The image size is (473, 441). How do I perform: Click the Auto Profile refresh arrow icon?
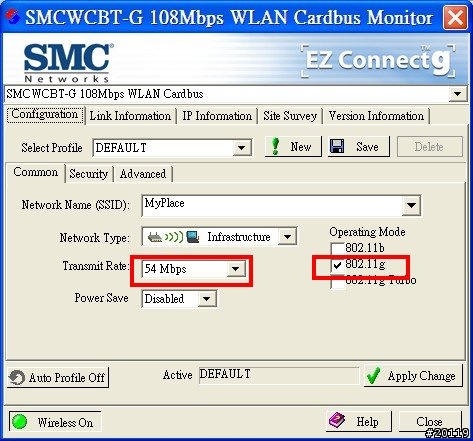[17, 378]
